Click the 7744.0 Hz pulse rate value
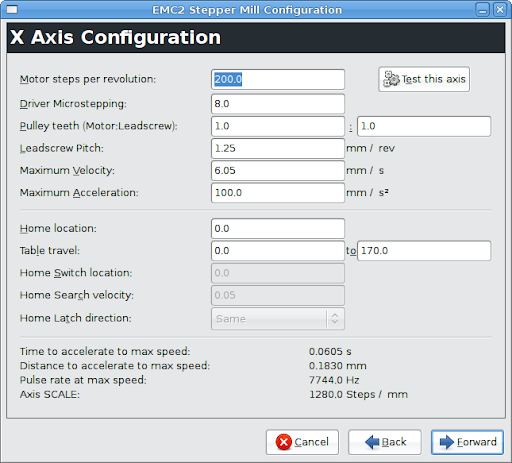 (334, 380)
